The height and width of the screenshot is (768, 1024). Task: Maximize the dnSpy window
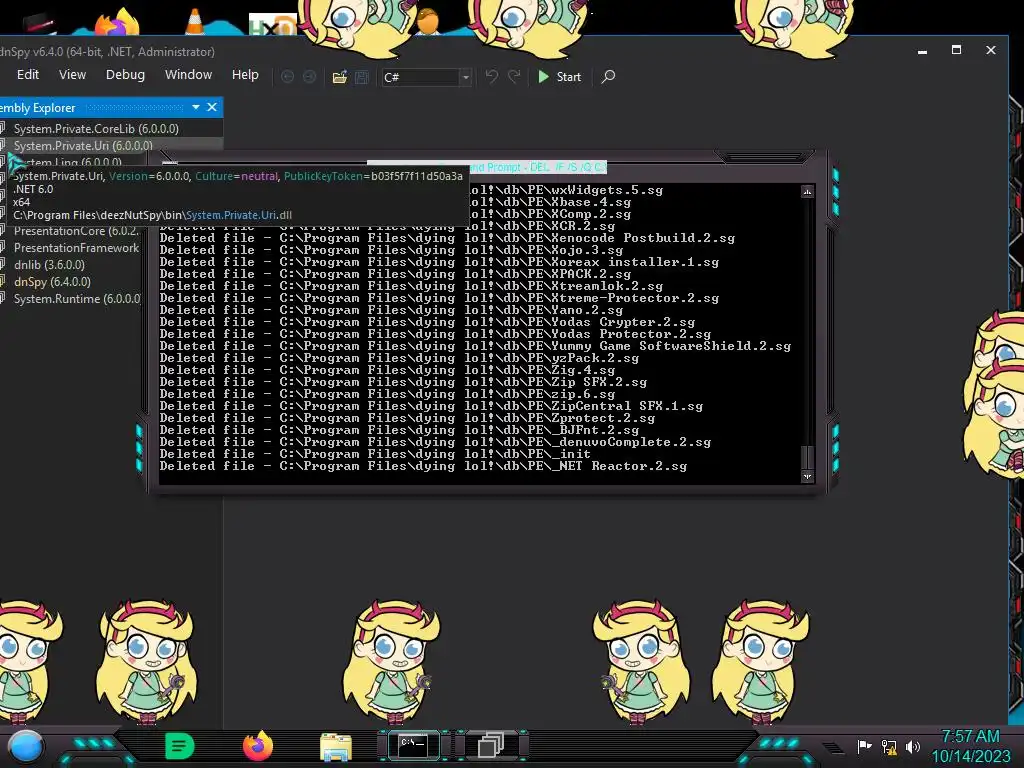click(x=956, y=50)
